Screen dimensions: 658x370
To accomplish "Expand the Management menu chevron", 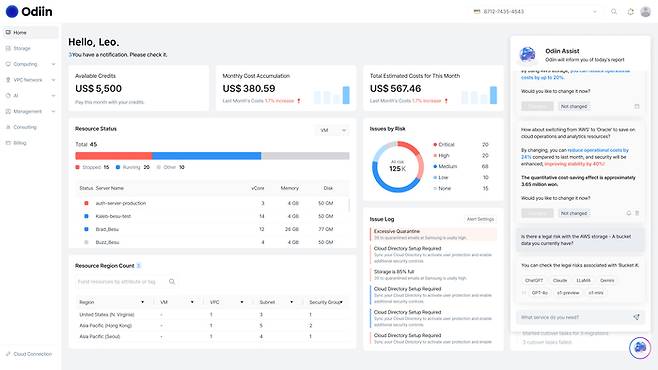I will [53, 112].
